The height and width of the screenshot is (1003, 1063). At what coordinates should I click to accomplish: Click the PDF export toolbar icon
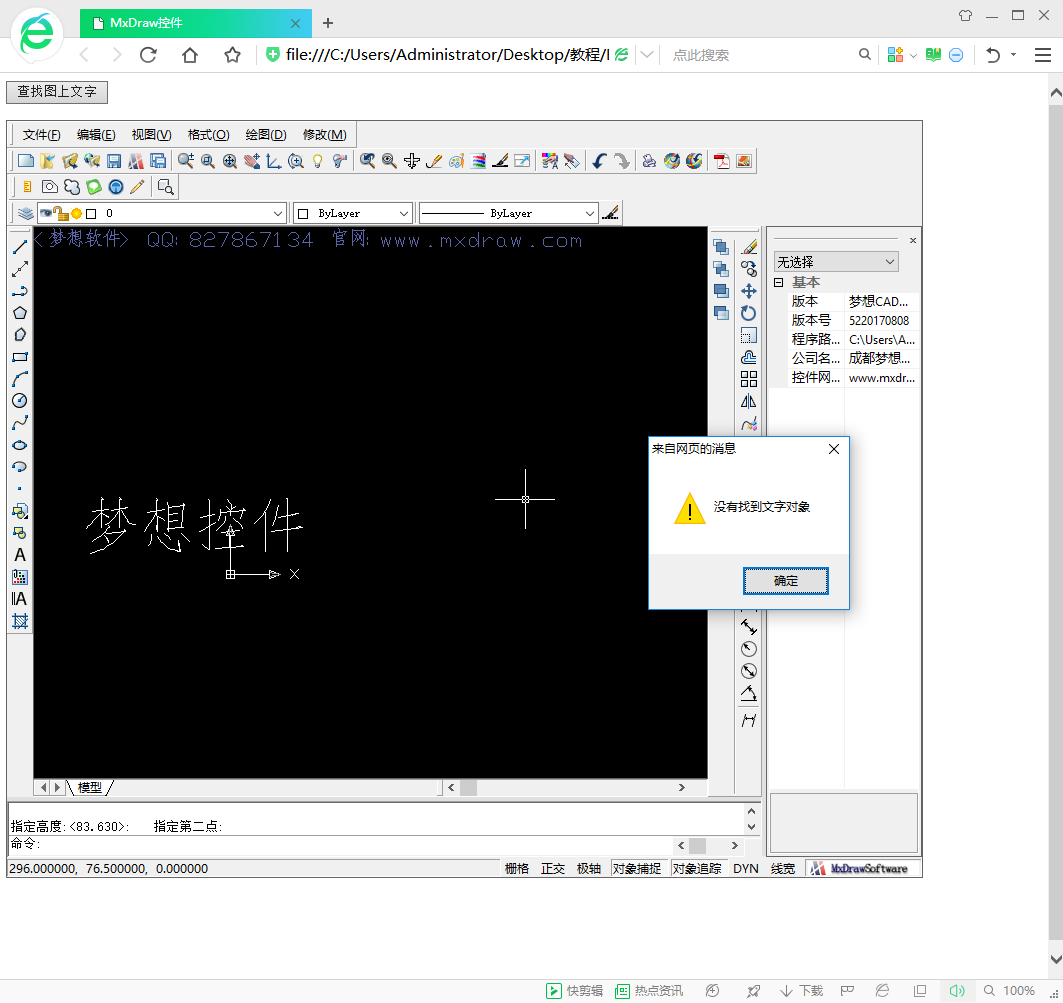(721, 161)
